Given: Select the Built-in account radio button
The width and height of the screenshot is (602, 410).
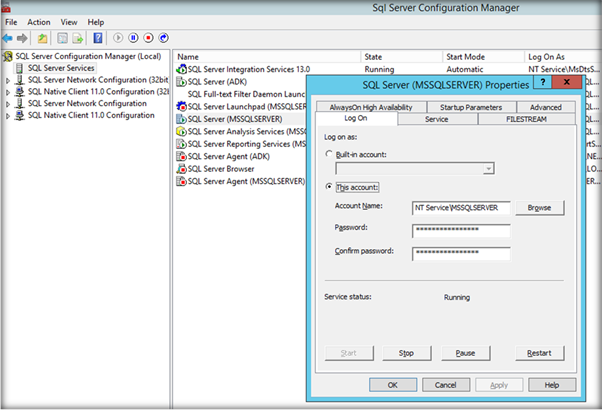Looking at the screenshot, I should [329, 154].
